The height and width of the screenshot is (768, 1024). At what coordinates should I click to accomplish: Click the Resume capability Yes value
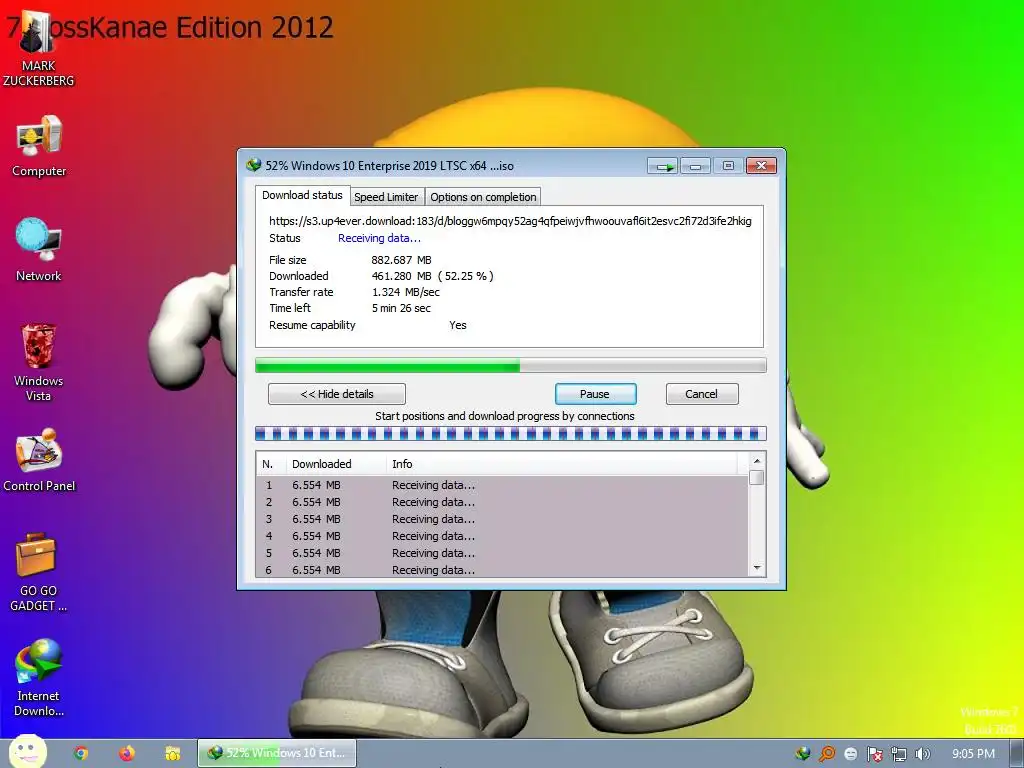(458, 325)
